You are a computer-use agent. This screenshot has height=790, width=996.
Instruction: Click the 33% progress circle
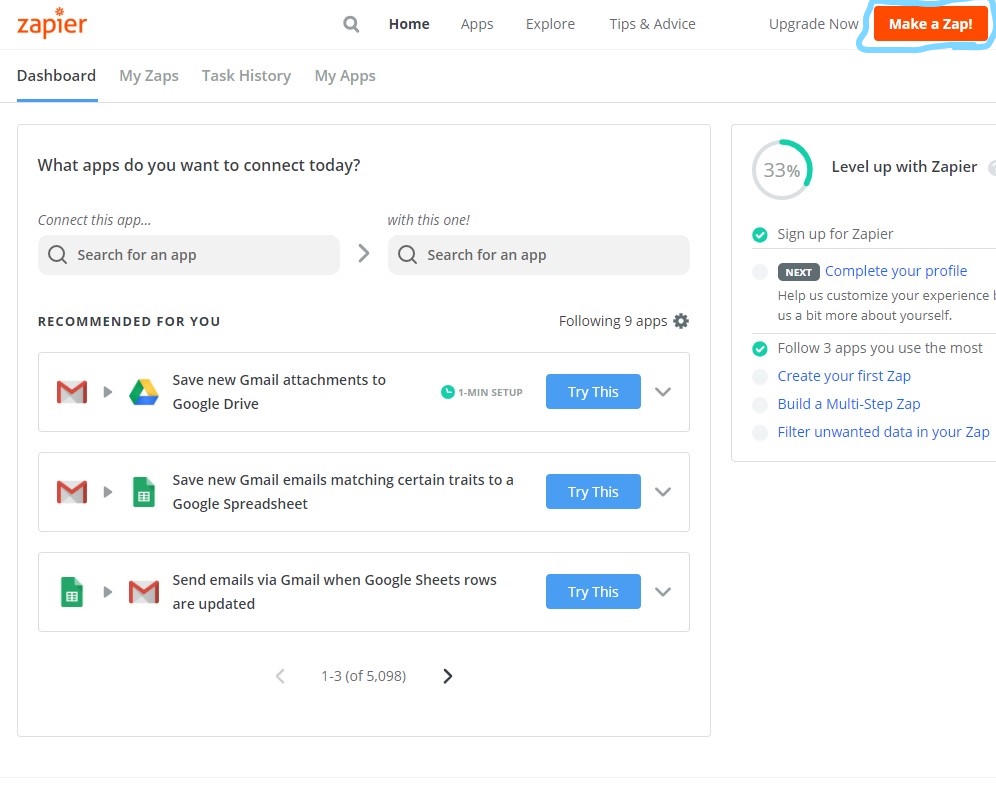[x=782, y=170]
